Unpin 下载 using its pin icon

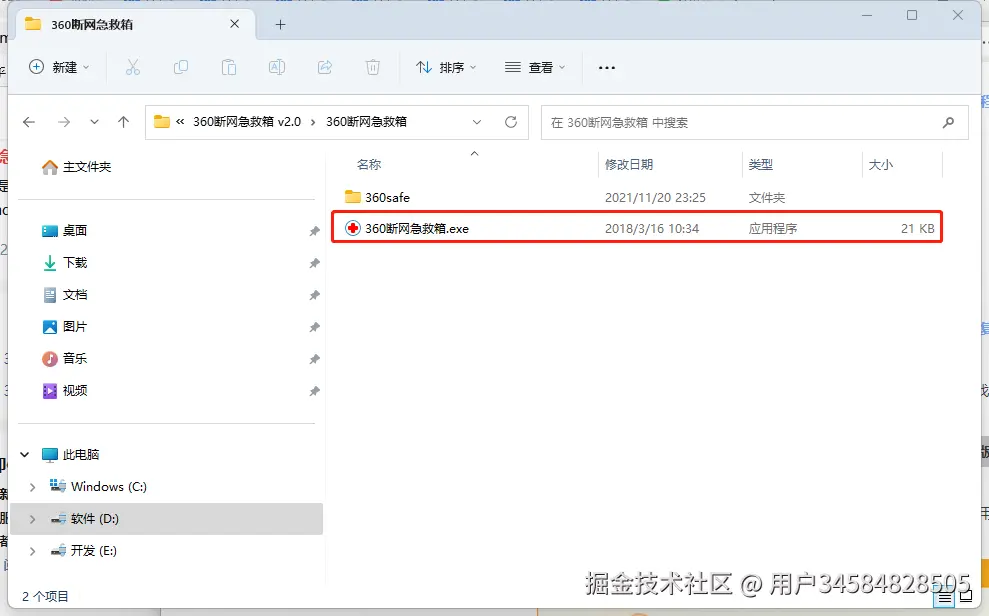(314, 264)
